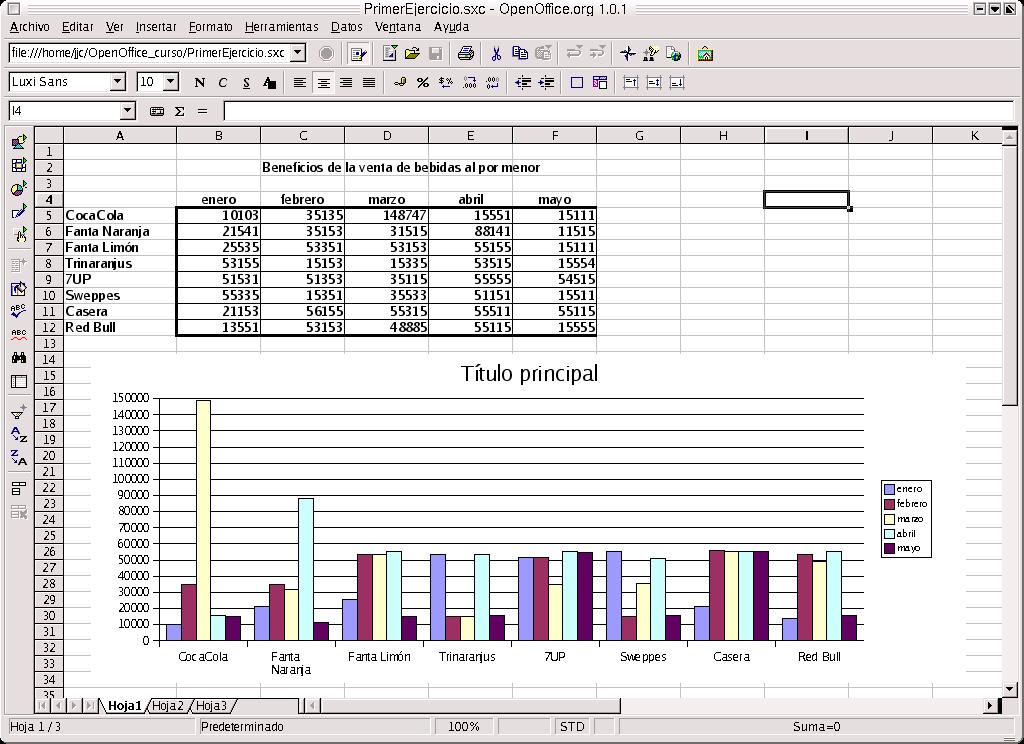The height and width of the screenshot is (744, 1024).
Task: Toggle centered horizontal alignment
Action: click(x=323, y=82)
